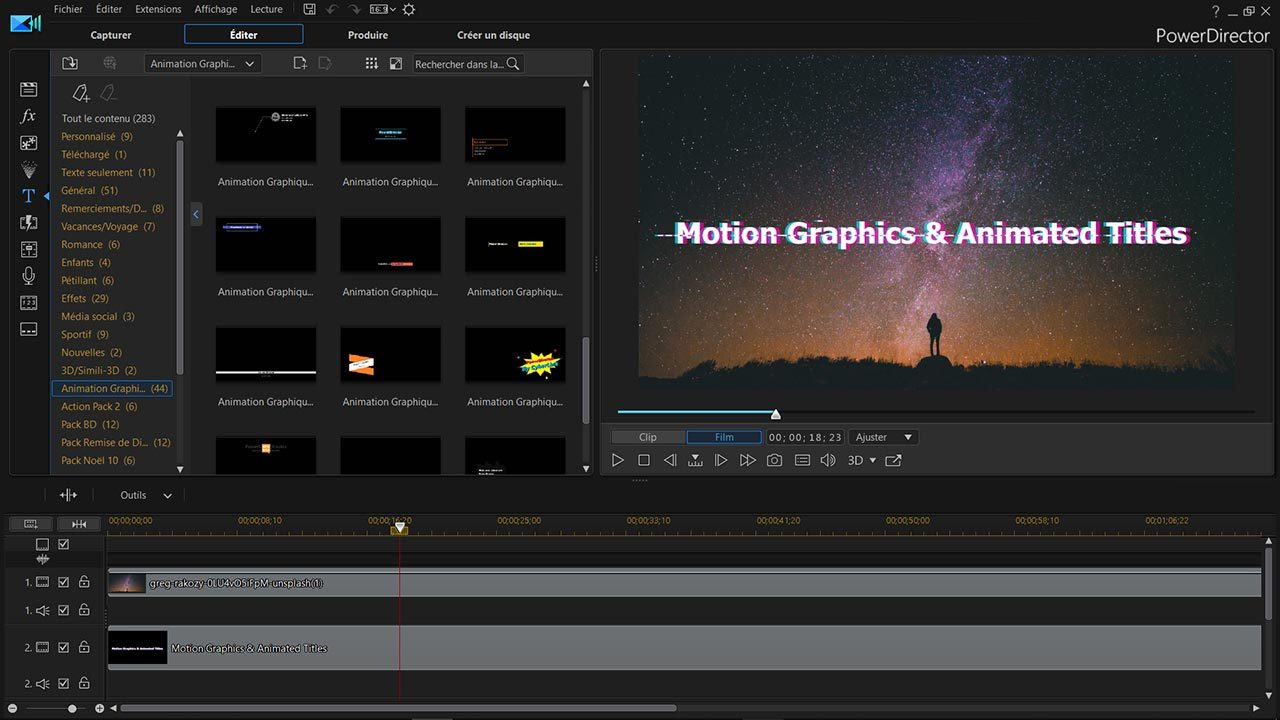This screenshot has width=1280, height=720.
Task: Open the preview quality settings icon
Action: click(802, 460)
